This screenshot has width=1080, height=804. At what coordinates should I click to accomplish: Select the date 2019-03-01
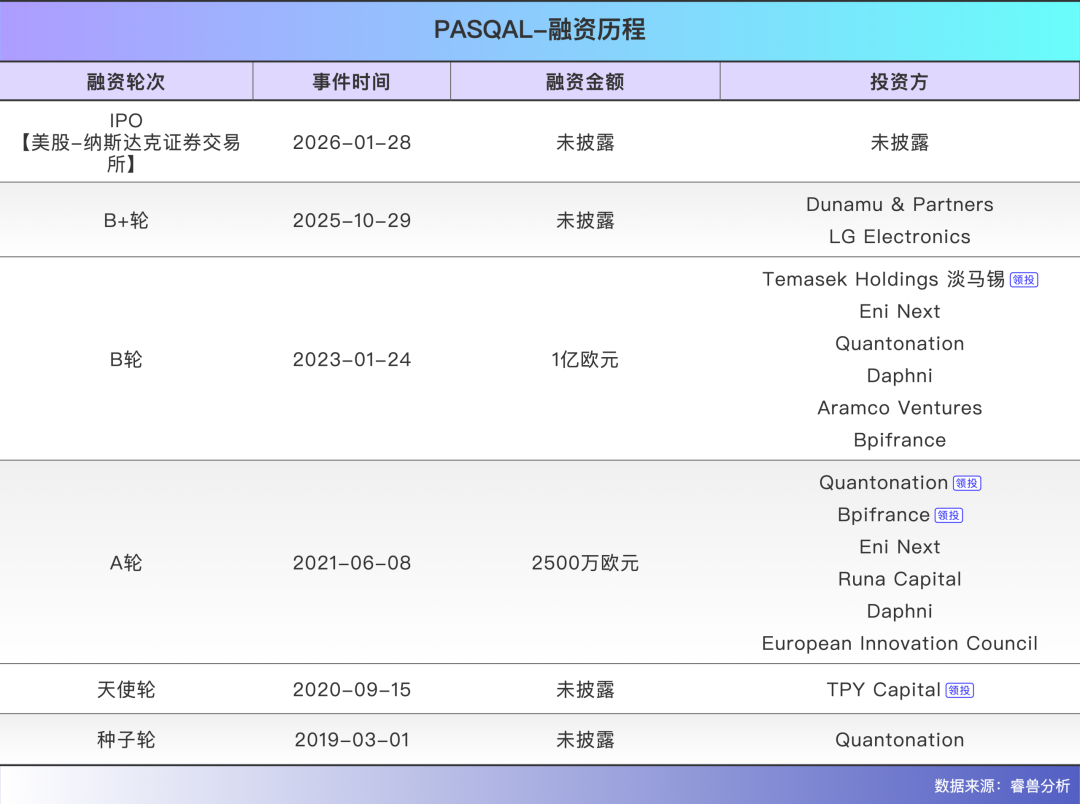[351, 740]
